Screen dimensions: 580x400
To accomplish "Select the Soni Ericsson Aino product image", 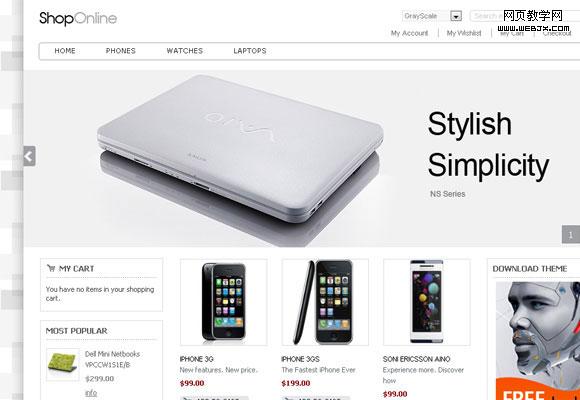I will [x=427, y=302].
